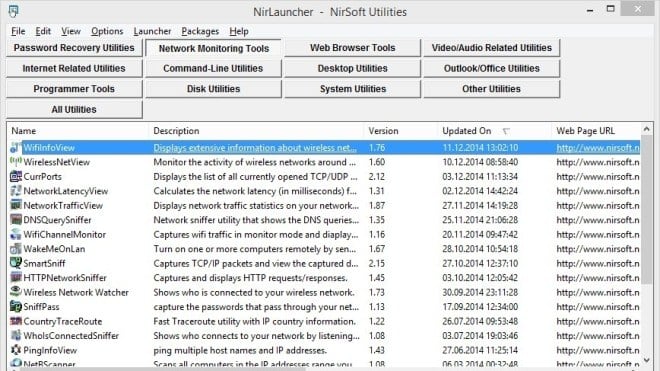
Task: Open Video/Audio Related Utilities group
Action: 491,48
